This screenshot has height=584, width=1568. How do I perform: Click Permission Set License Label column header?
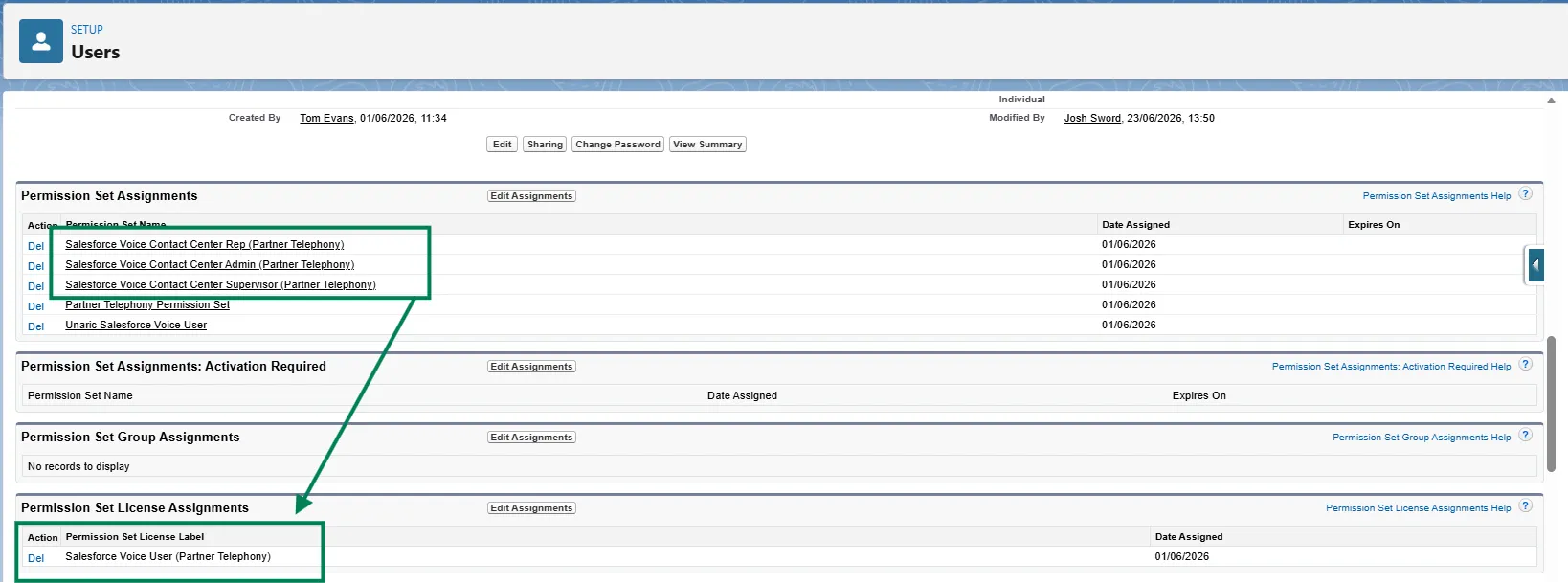point(135,537)
